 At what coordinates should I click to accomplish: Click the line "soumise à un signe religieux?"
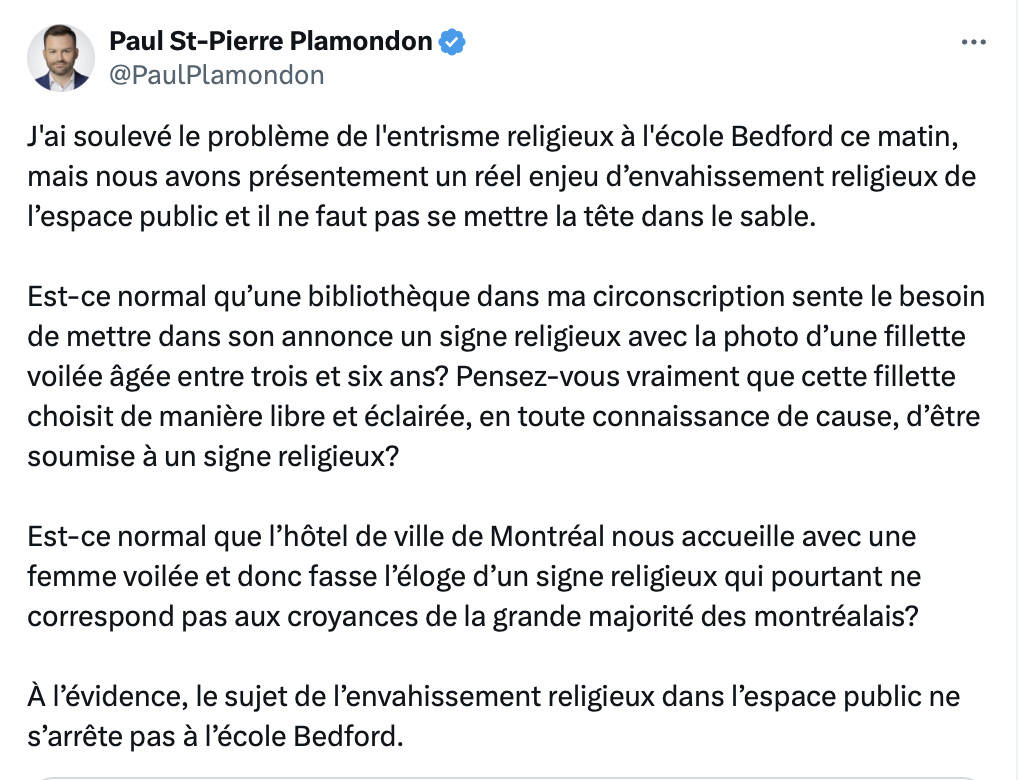[x=212, y=457]
